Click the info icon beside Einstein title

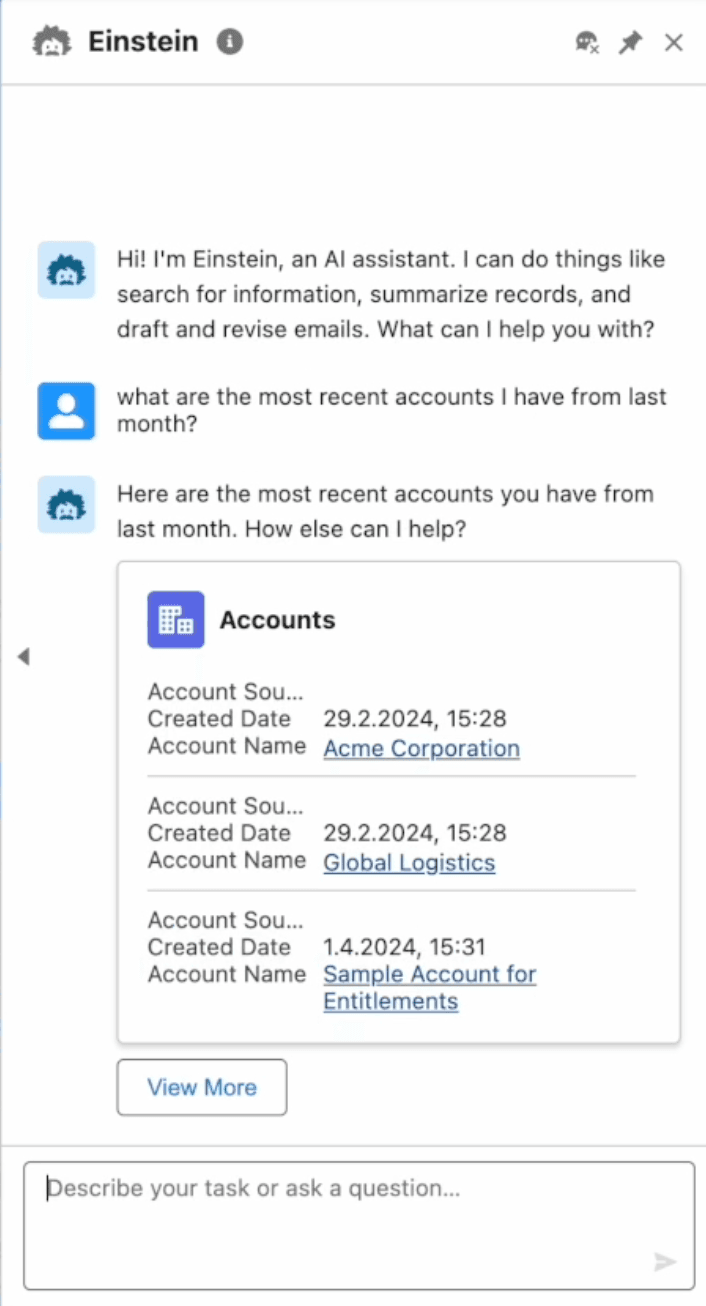pyautogui.click(x=230, y=42)
